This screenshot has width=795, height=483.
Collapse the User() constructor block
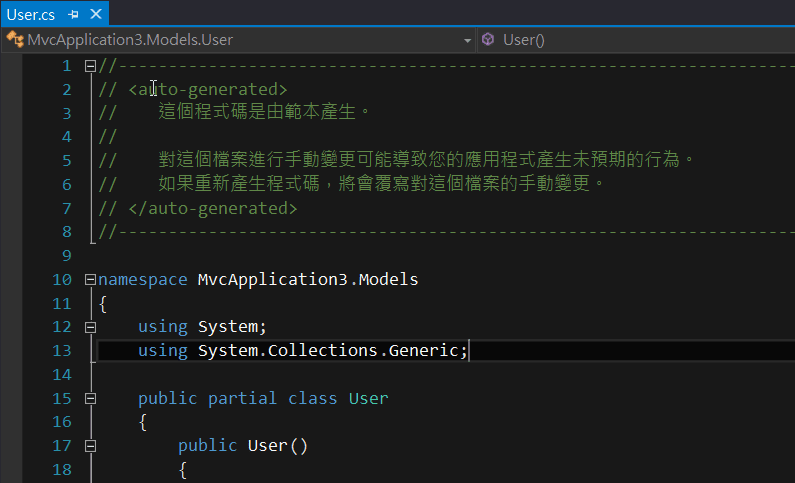91,446
